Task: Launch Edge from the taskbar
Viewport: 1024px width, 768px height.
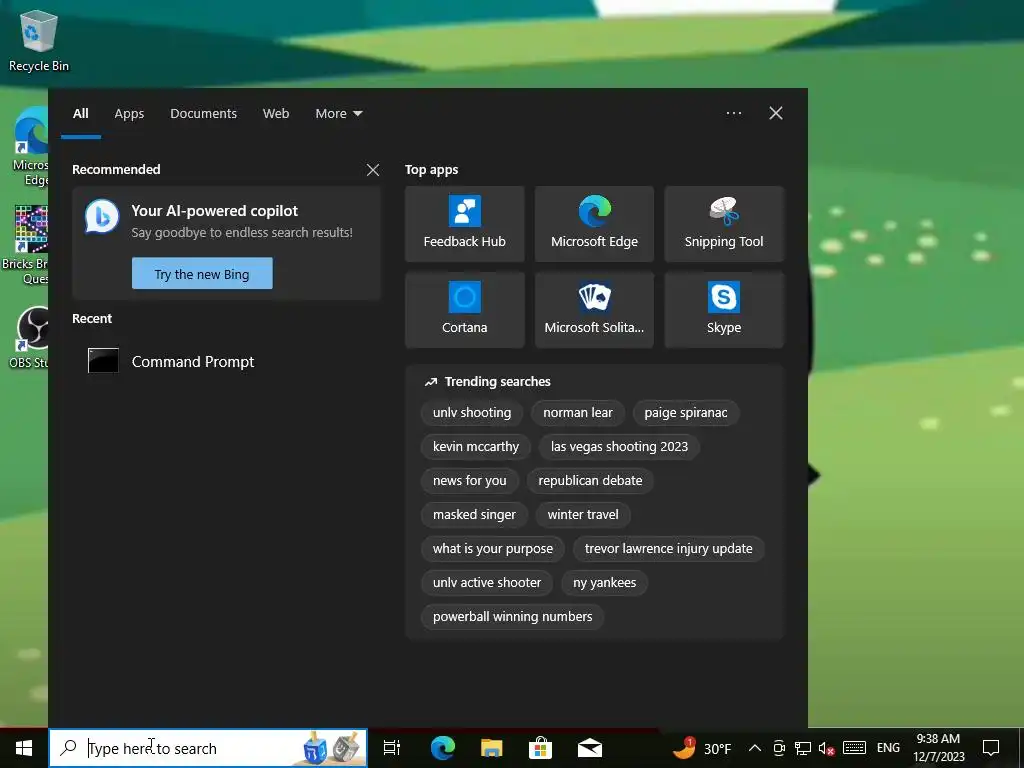Action: tap(443, 748)
